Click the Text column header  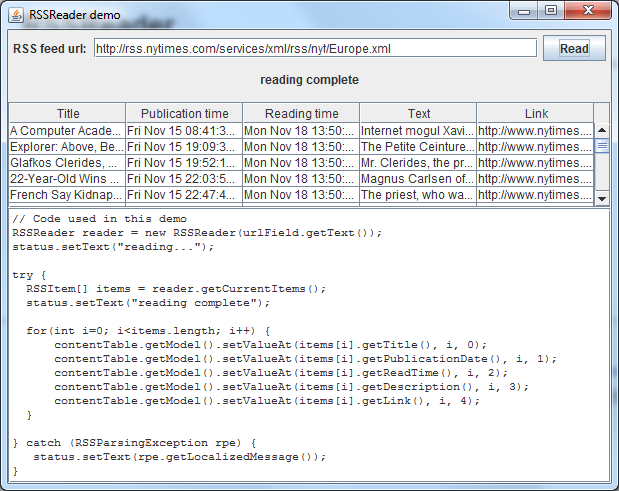418,113
